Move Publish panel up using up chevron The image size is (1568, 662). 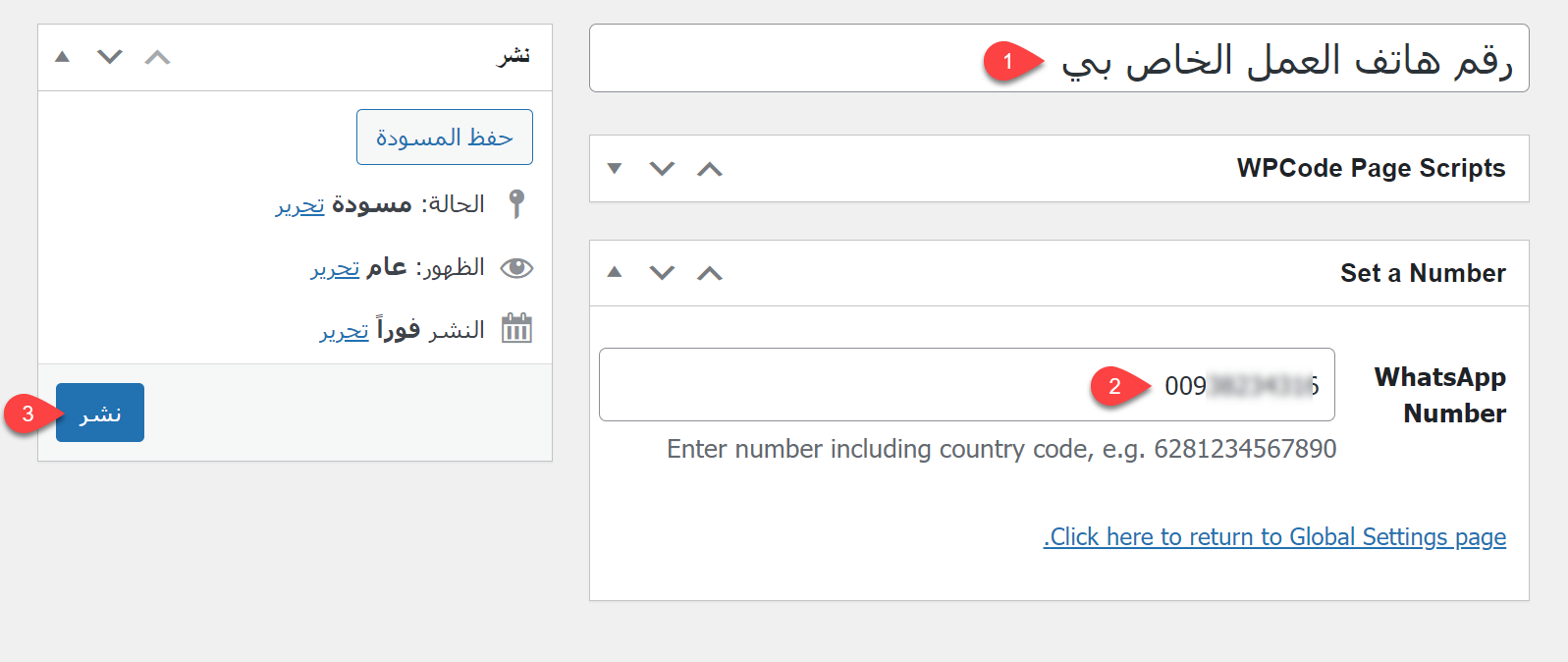click(x=157, y=57)
